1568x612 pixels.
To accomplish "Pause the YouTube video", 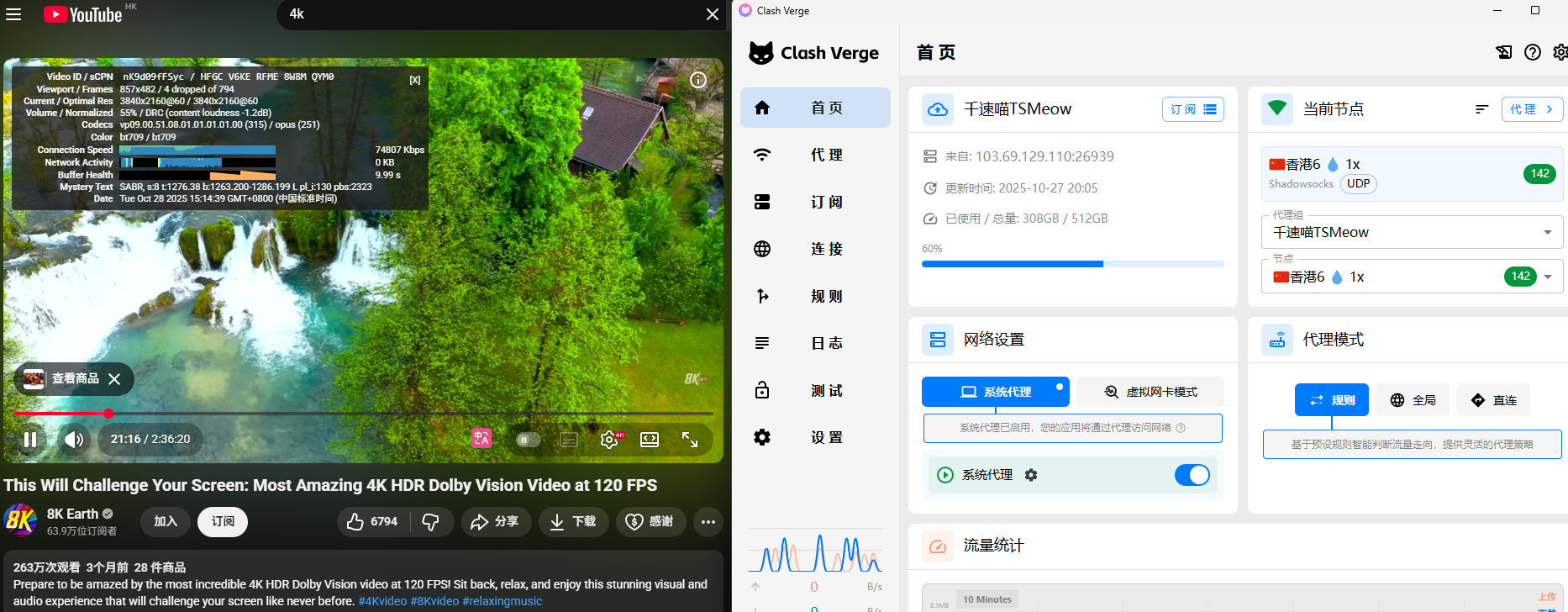I will point(30,439).
